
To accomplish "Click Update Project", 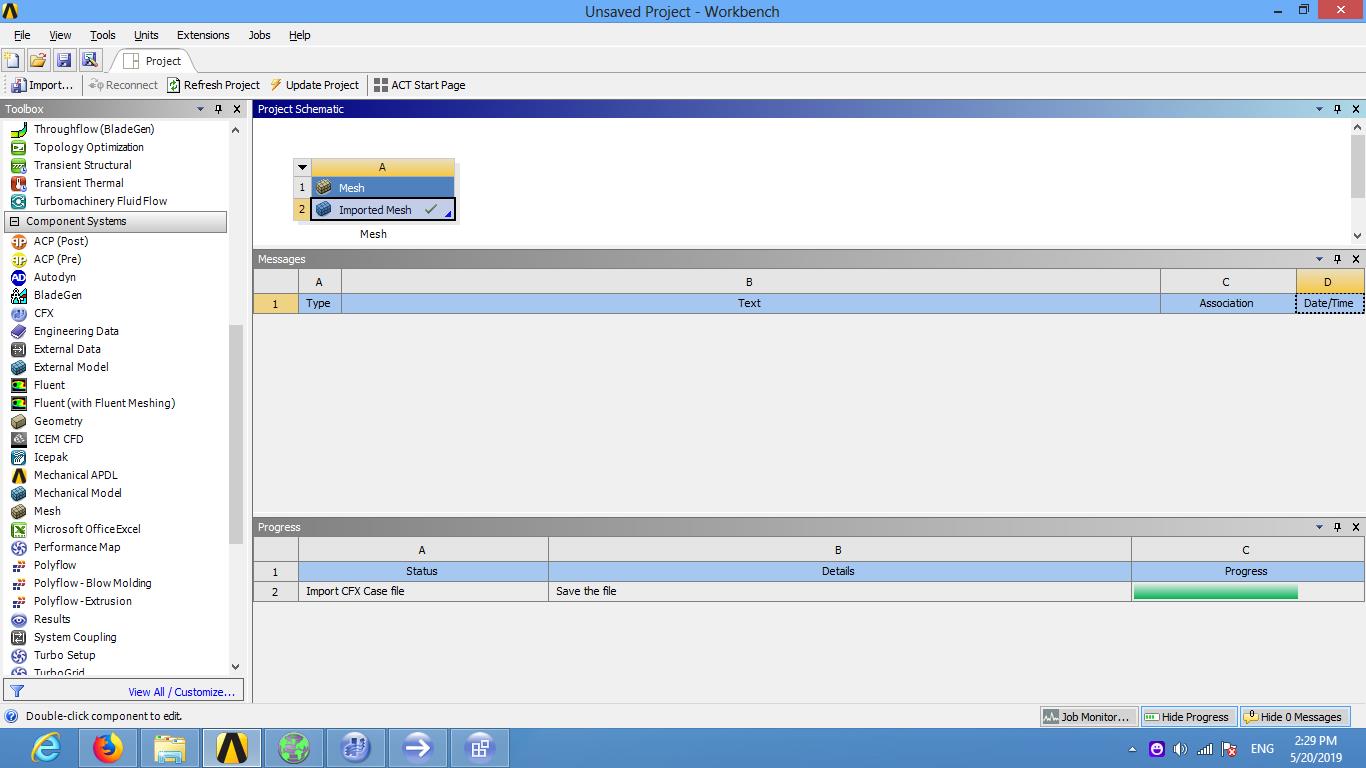I will coord(314,85).
